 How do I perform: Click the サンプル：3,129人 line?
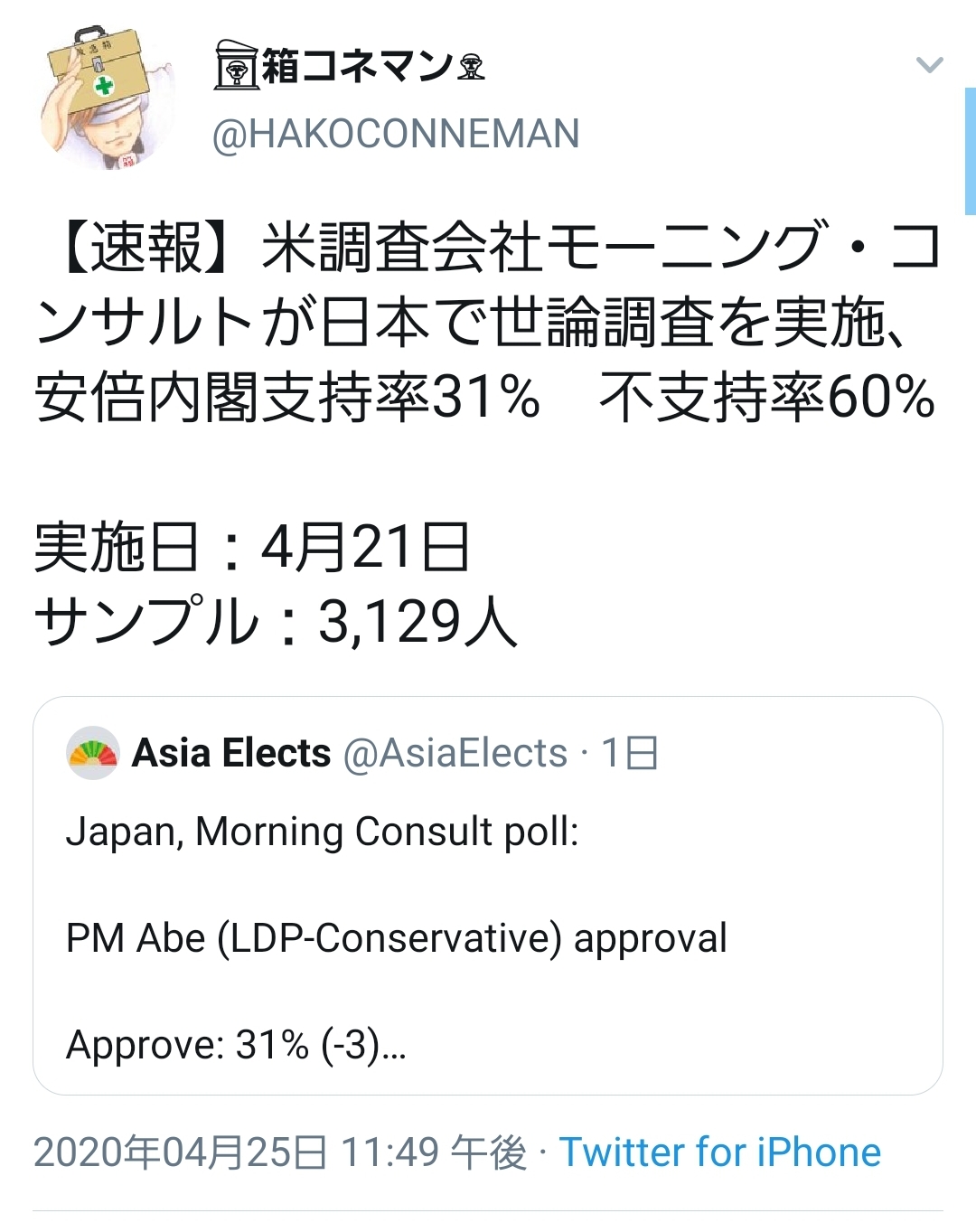pos(276,622)
